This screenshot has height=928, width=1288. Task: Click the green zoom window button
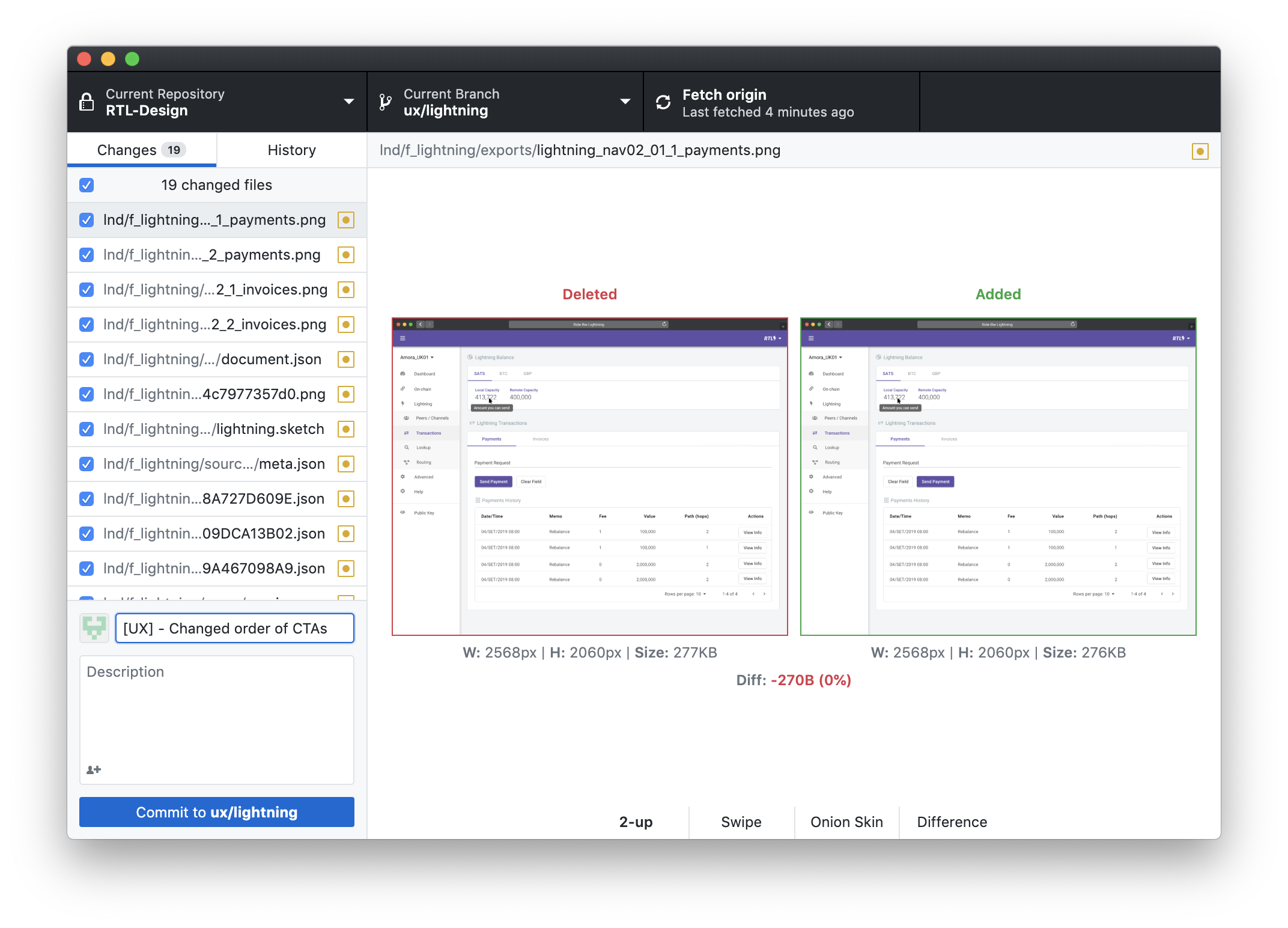132,59
